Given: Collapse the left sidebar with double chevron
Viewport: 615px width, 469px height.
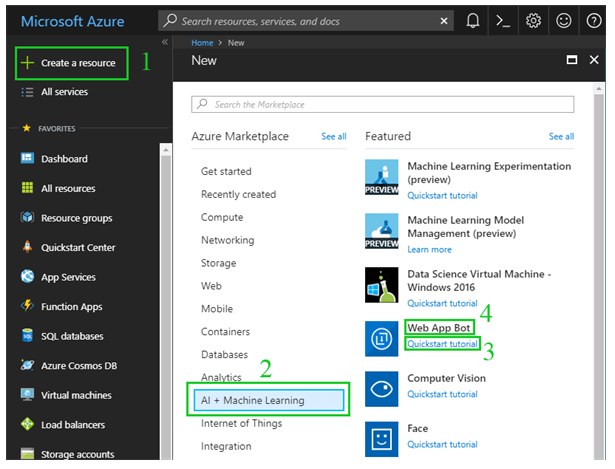Looking at the screenshot, I should pyautogui.click(x=165, y=42).
